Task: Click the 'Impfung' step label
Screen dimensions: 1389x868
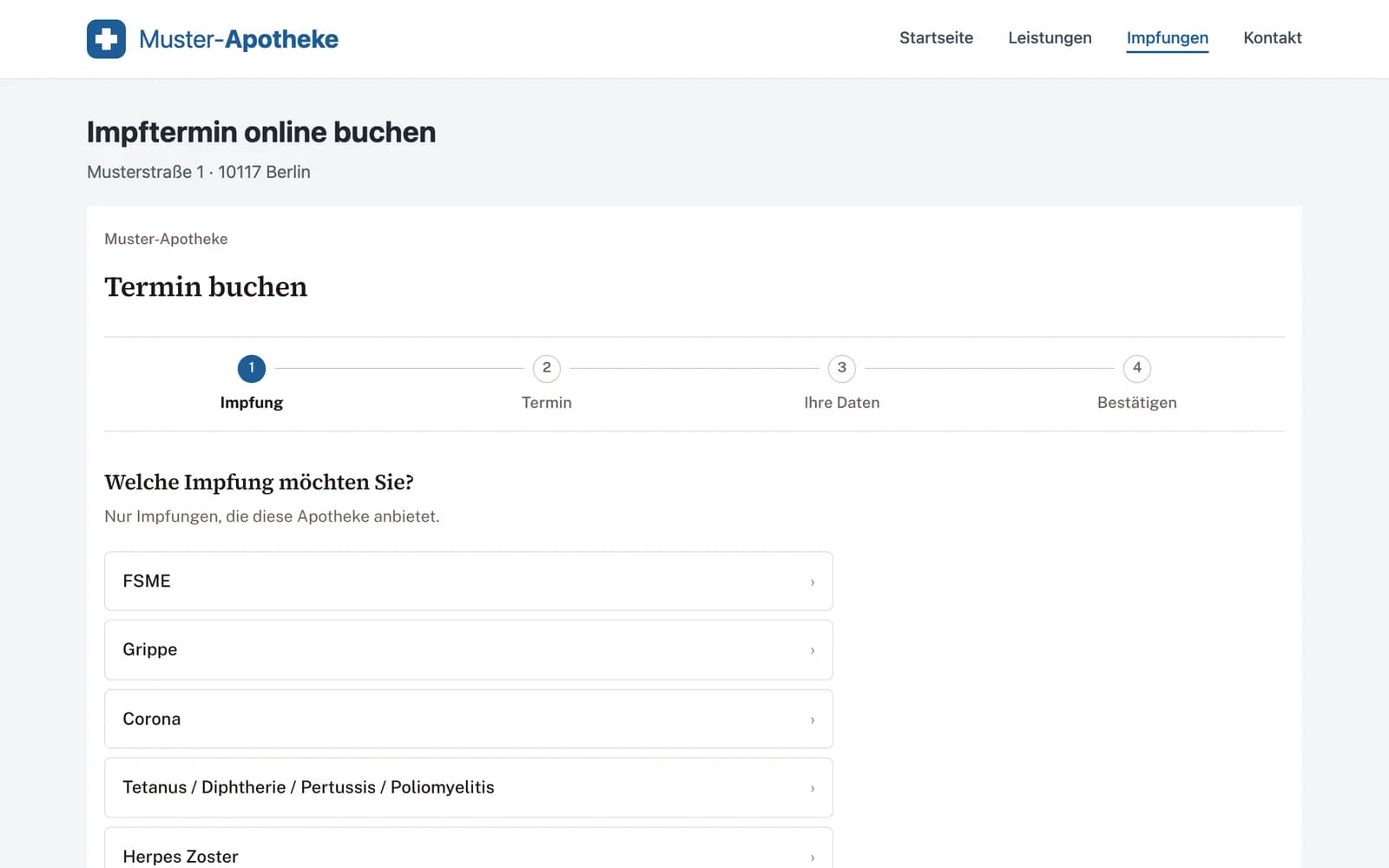Action: point(252,403)
